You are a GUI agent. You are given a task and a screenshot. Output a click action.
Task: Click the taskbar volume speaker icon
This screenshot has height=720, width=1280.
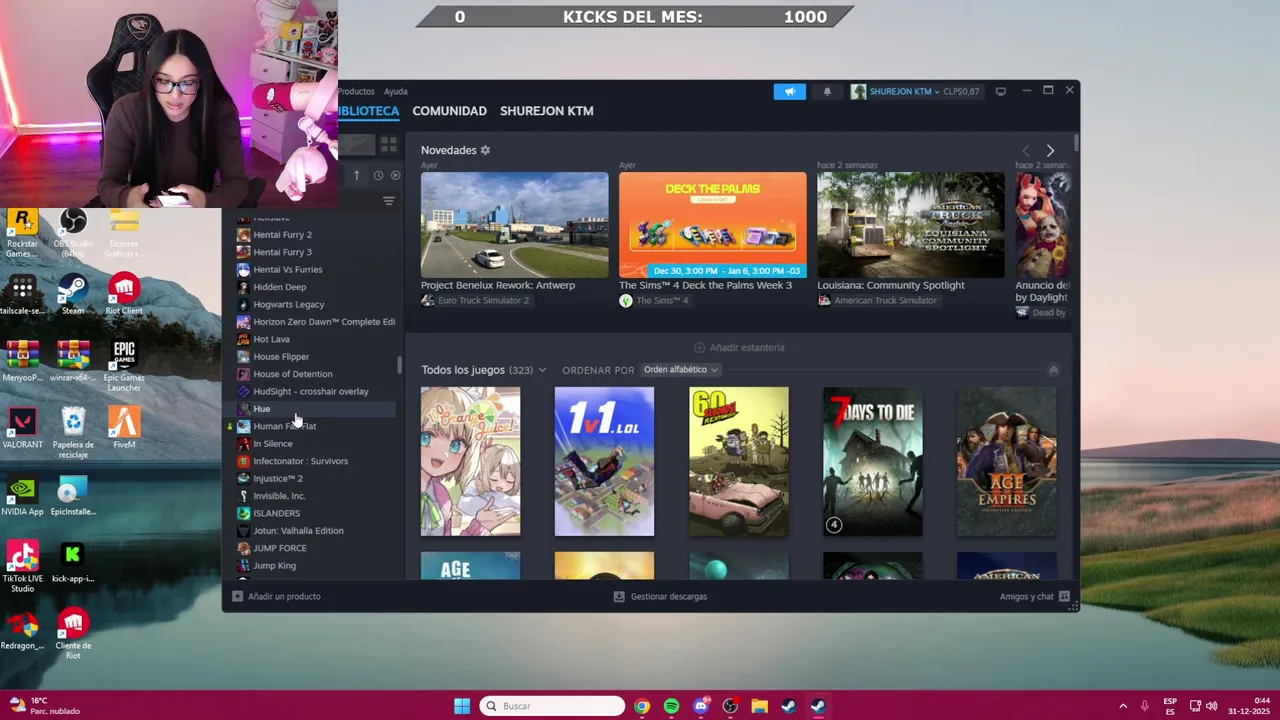[x=1212, y=706]
